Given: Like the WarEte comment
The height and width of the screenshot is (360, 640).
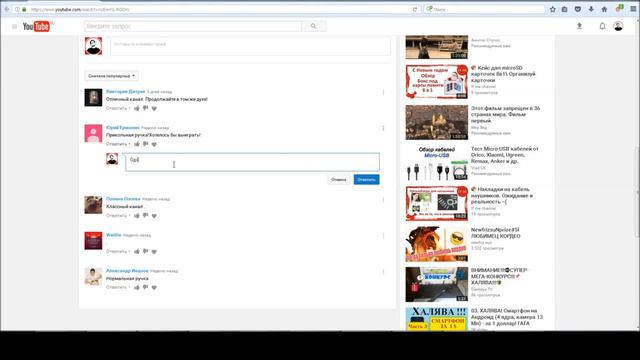Looking at the screenshot, I should pos(137,251).
